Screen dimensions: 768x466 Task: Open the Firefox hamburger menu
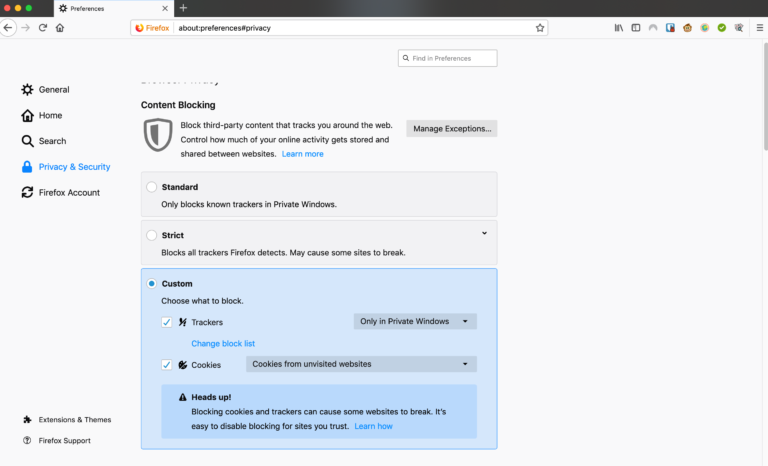[759, 28]
